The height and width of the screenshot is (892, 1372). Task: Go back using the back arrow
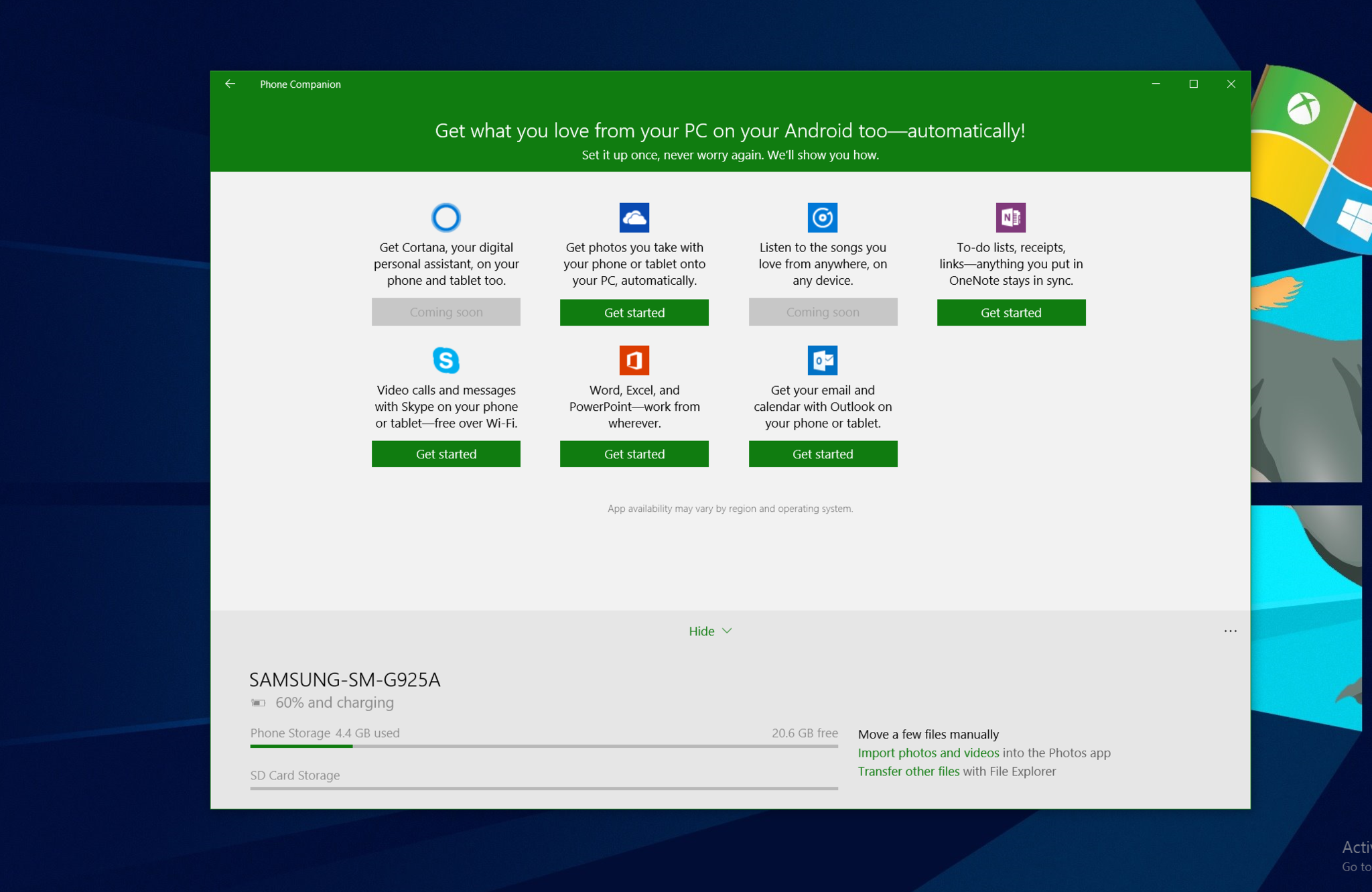coord(230,84)
